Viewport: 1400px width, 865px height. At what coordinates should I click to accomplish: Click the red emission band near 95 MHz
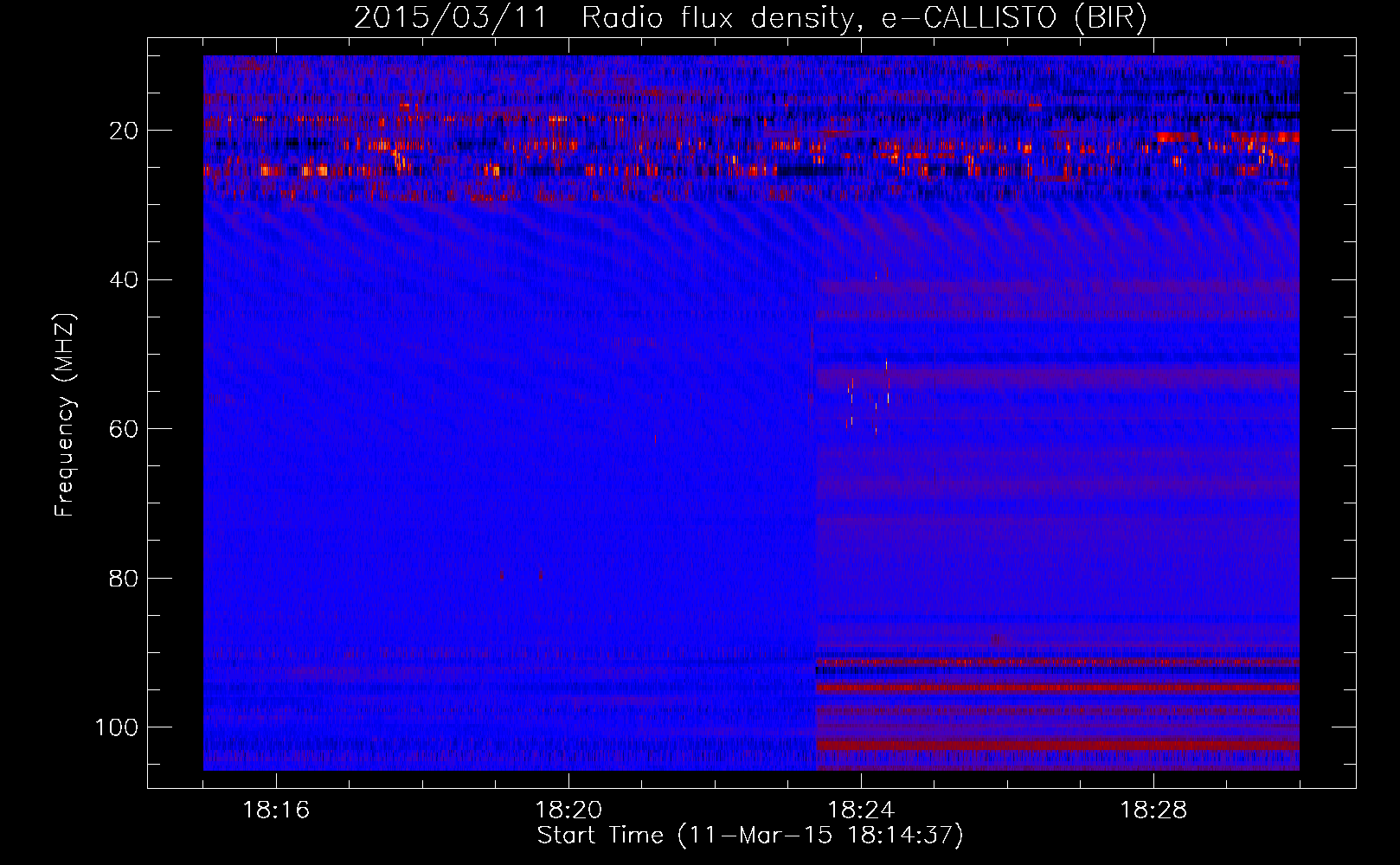(1058, 689)
